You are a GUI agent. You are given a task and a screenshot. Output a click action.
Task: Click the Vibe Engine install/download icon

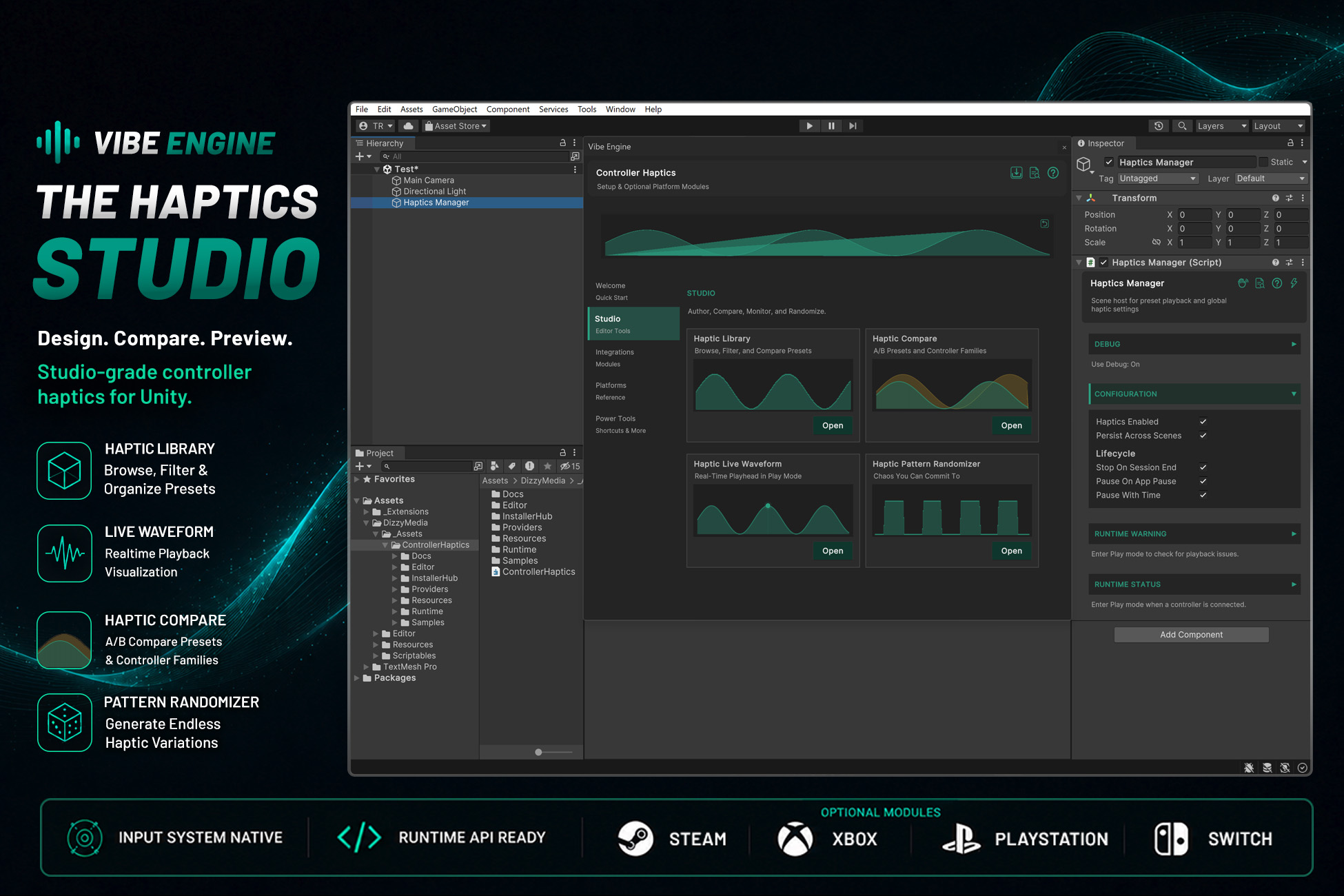[1016, 173]
